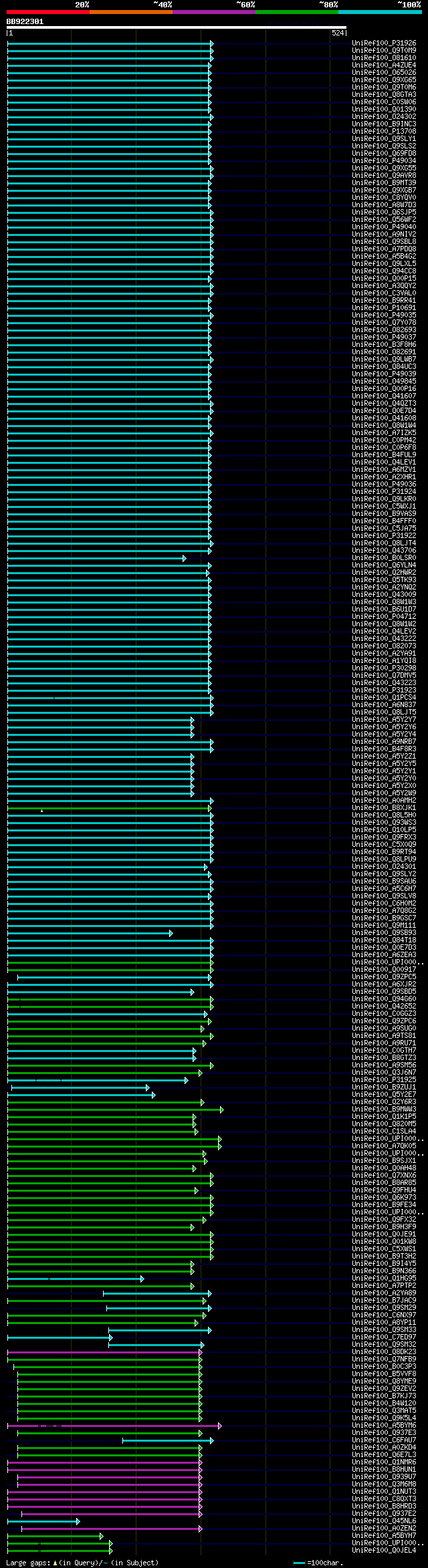Select hit label UniRef100_A6ZEA3
Screen dimensions: 428x1568
384,955
